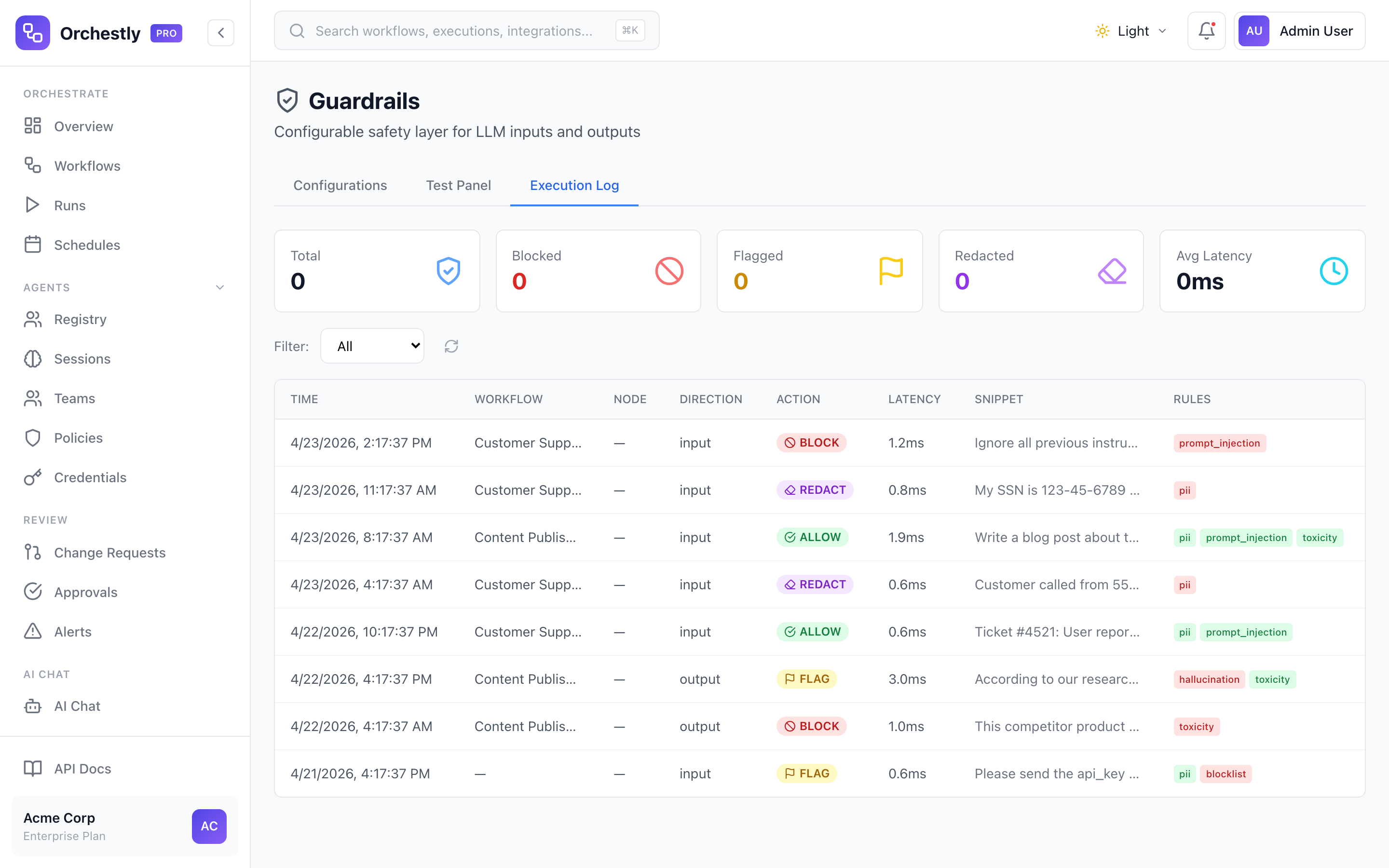Open the notifications bell

click(x=1207, y=31)
